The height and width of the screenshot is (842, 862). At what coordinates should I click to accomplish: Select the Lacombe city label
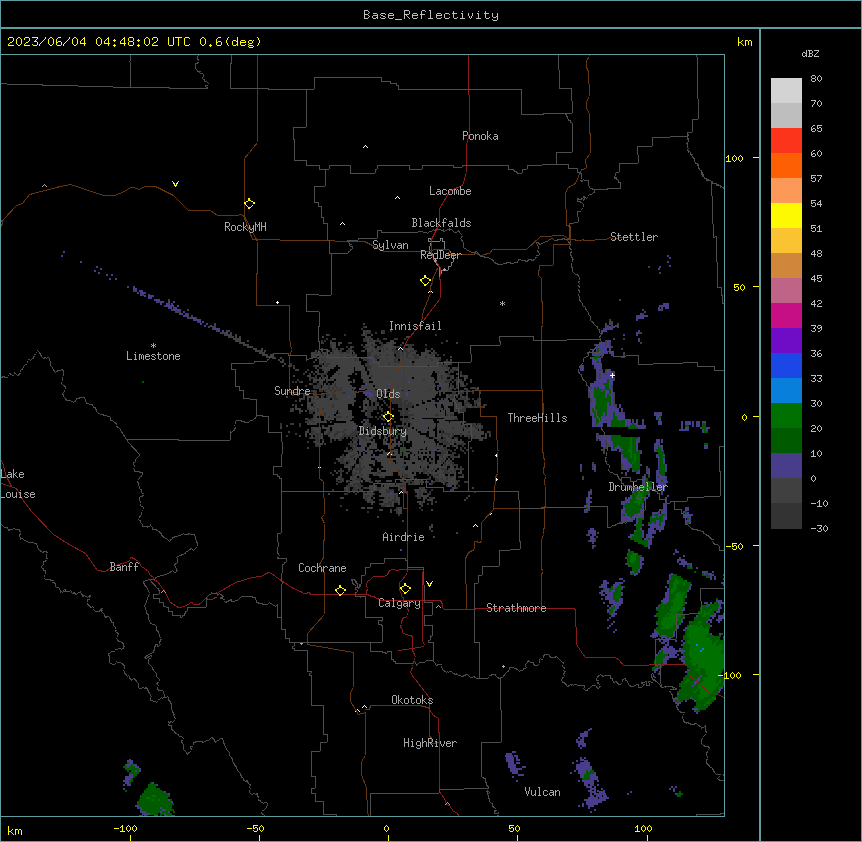click(x=450, y=191)
